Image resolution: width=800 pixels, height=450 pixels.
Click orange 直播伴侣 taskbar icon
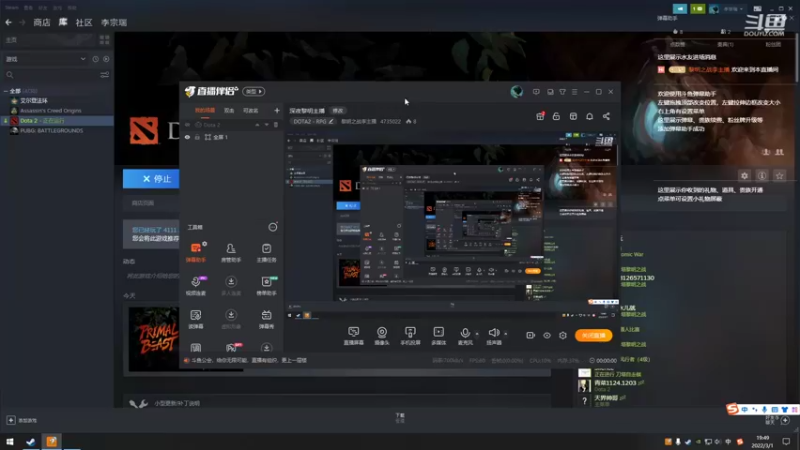click(52, 442)
